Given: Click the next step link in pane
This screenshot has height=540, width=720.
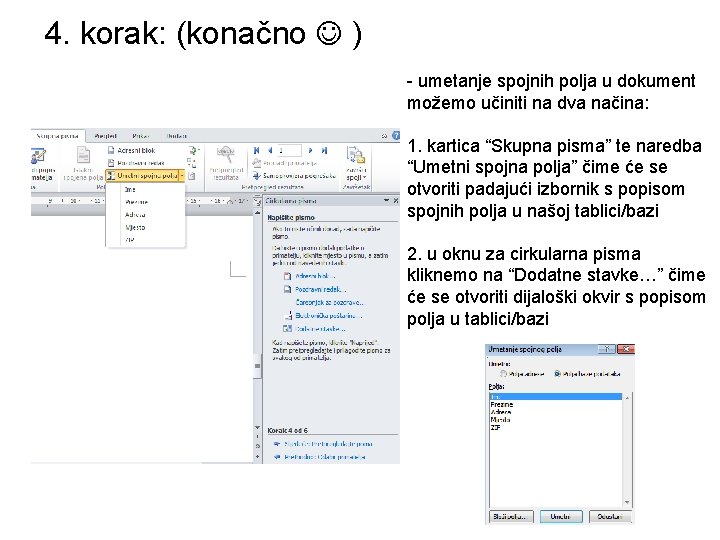Looking at the screenshot, I should coord(328,444).
